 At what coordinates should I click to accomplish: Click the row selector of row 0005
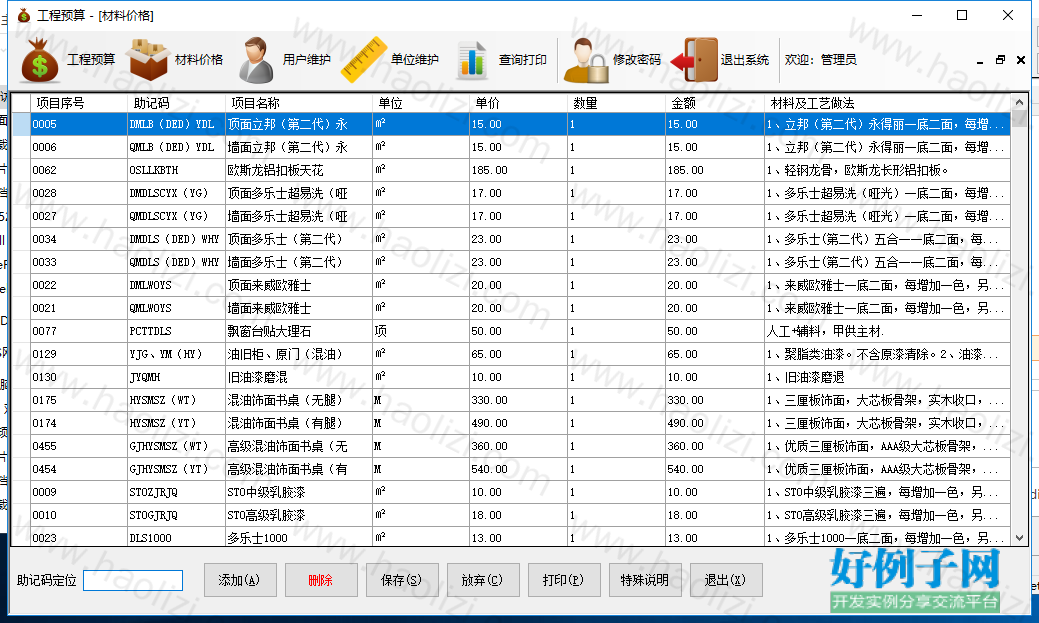(21, 124)
